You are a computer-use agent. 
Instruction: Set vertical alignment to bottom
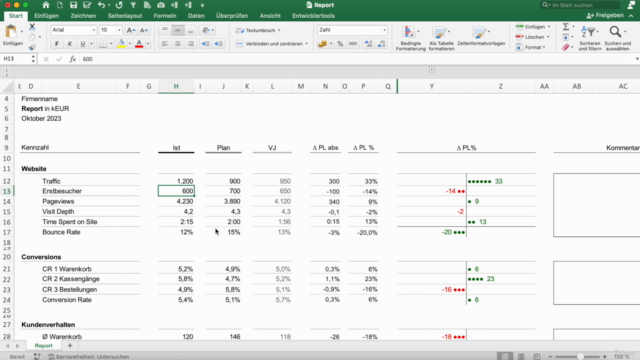(x=191, y=30)
